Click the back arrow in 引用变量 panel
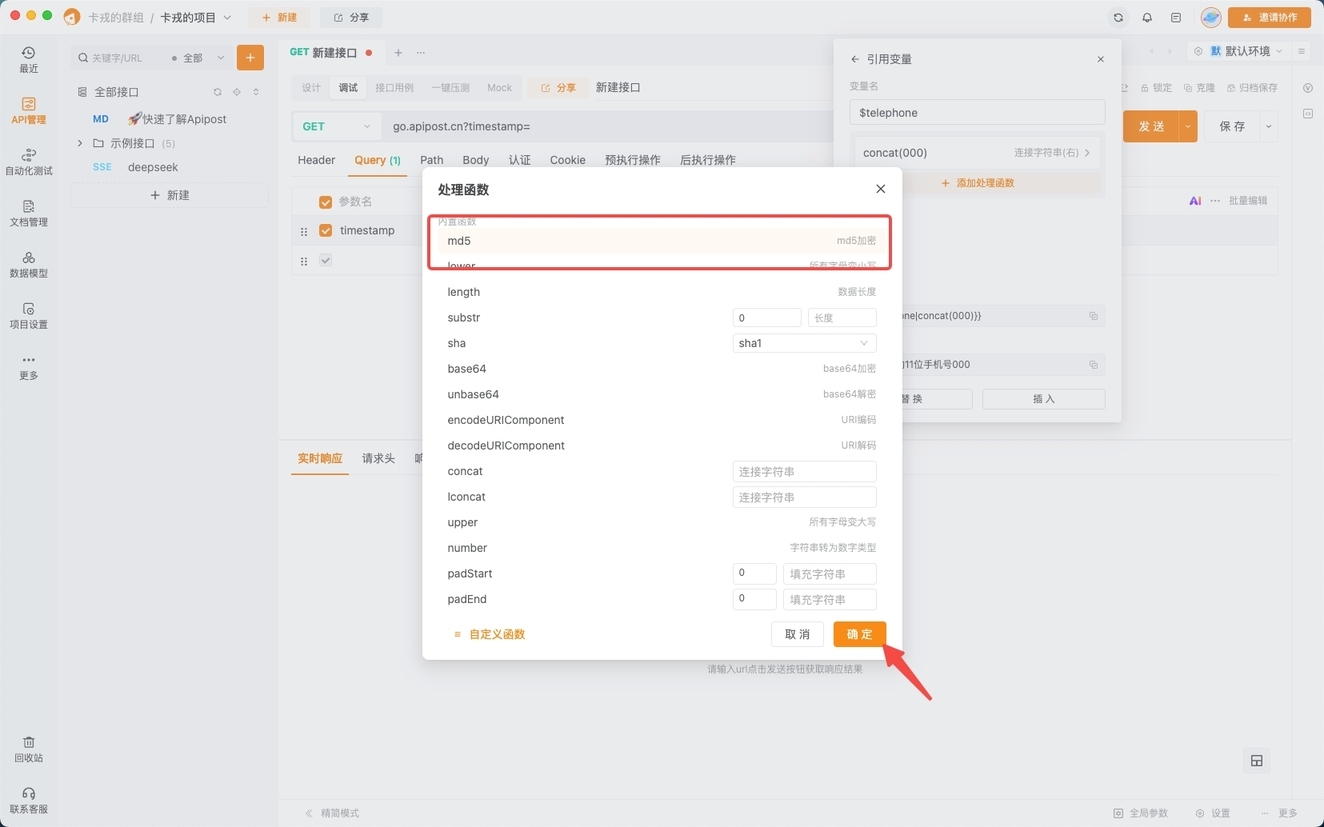Screen dimensions: 1324x827 855,59
